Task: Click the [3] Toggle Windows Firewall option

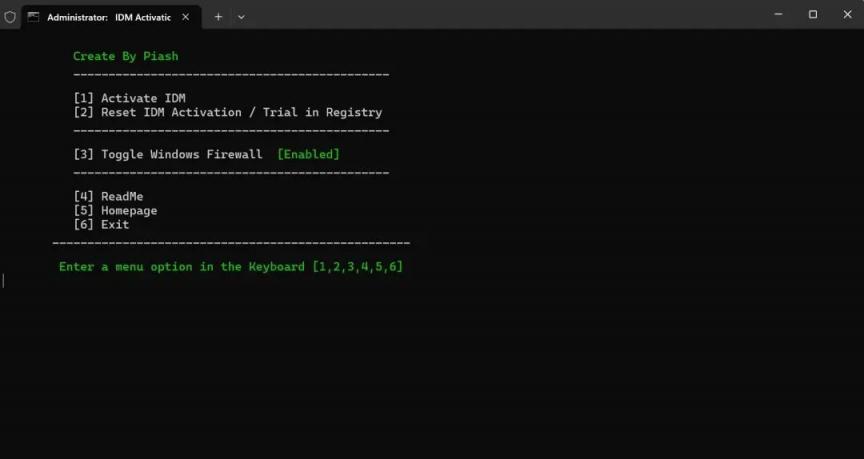Action: click(168, 154)
